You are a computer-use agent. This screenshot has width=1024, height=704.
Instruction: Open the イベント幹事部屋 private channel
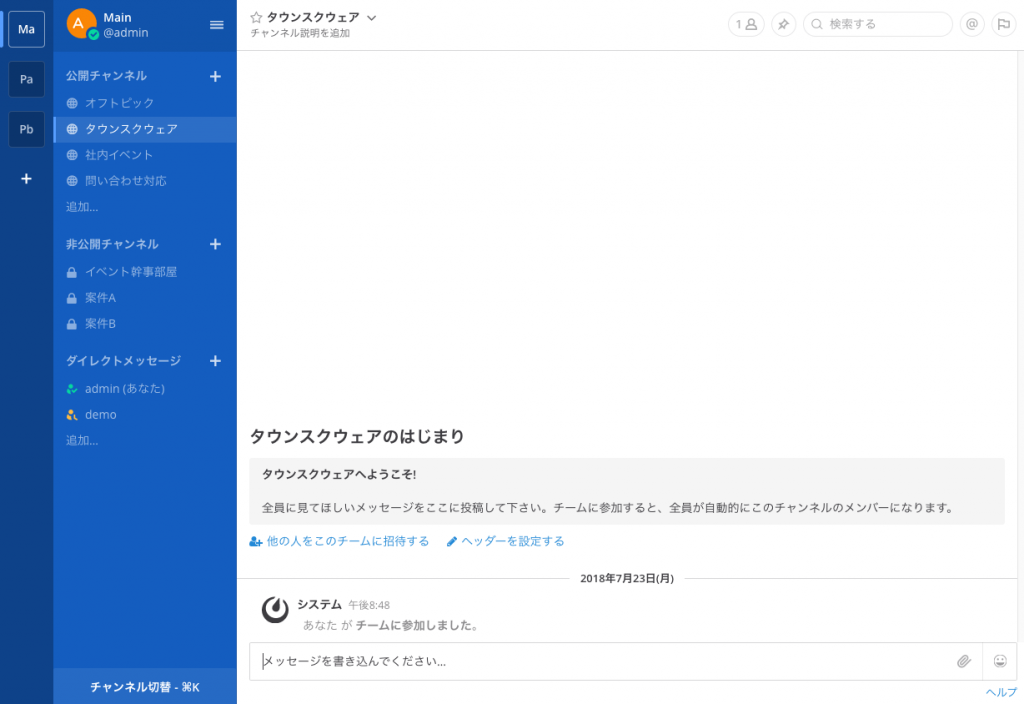coord(130,272)
